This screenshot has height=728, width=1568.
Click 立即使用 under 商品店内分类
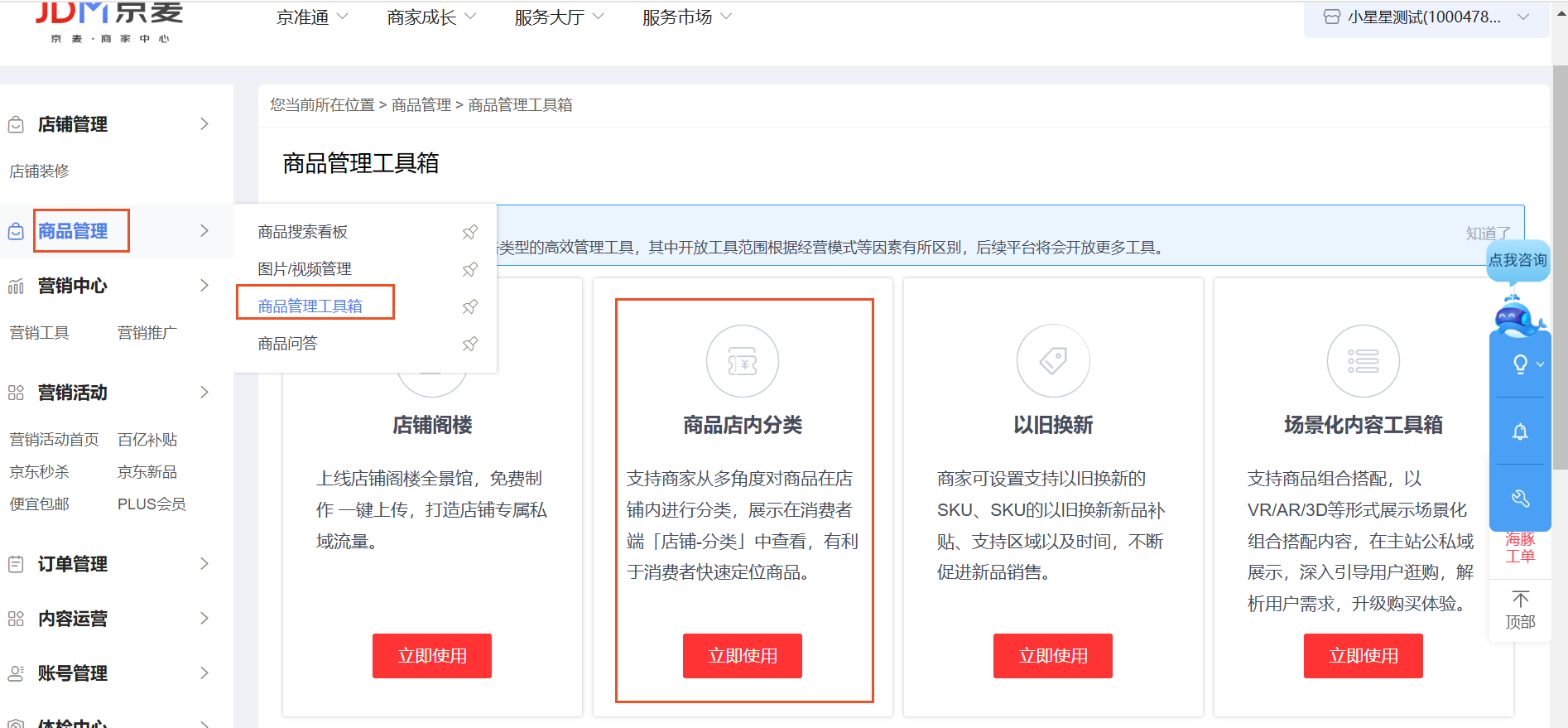[742, 656]
